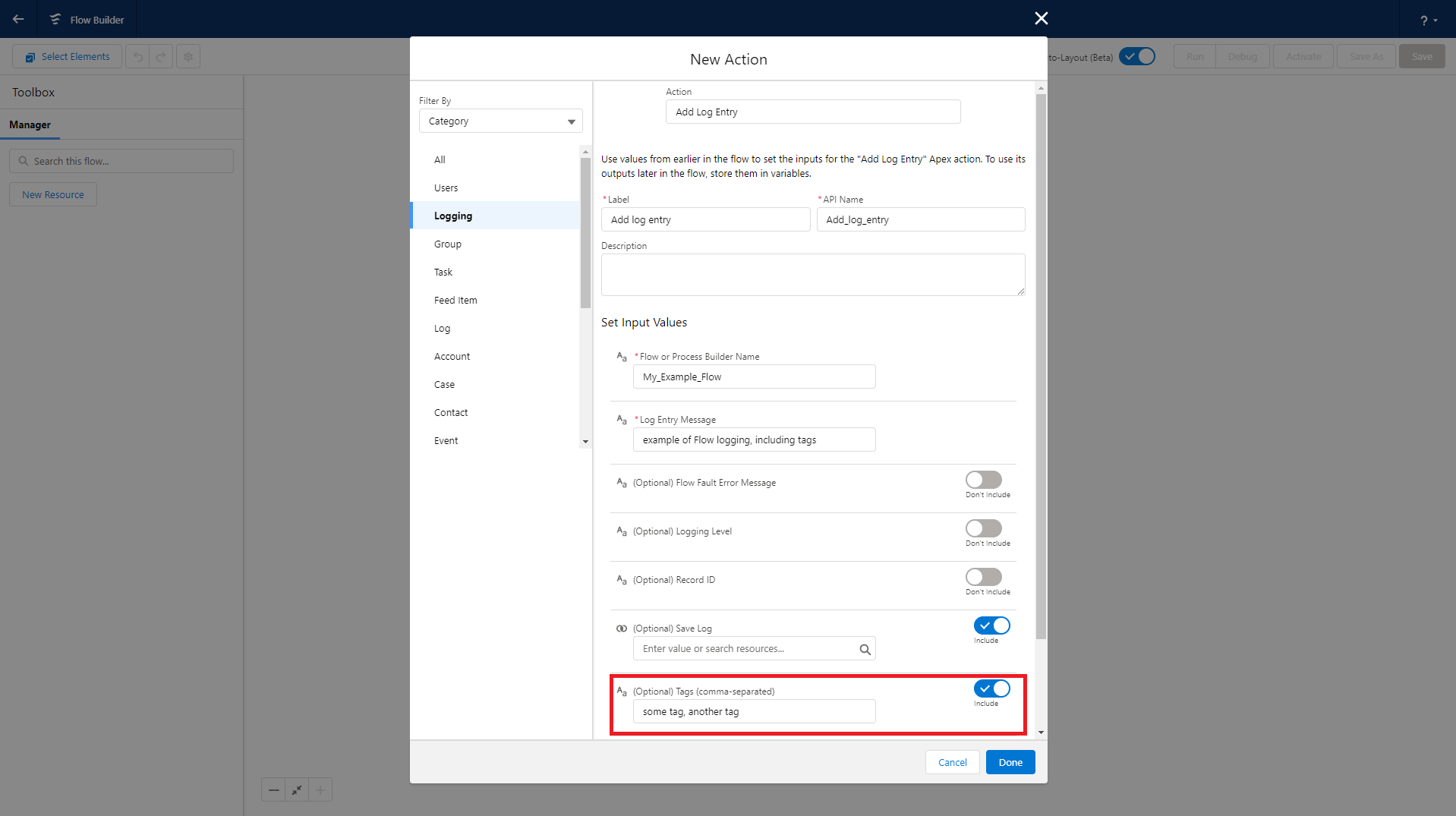The height and width of the screenshot is (816, 1456).
Task: Click the zoom out minus icon
Action: click(x=273, y=789)
